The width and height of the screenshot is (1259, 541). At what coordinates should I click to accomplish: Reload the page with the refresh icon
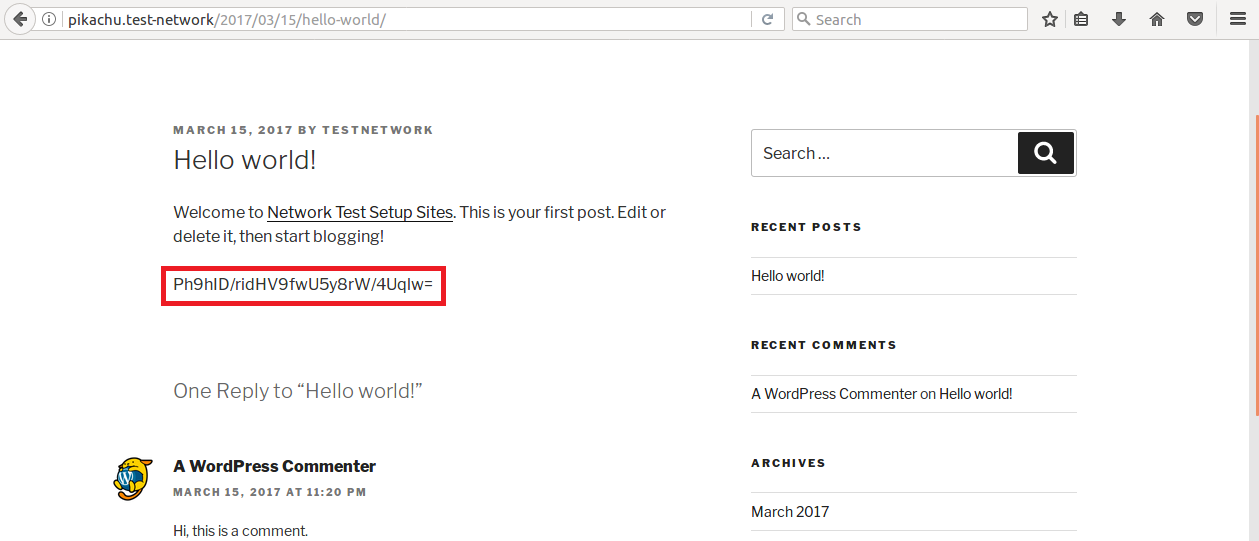(x=768, y=19)
